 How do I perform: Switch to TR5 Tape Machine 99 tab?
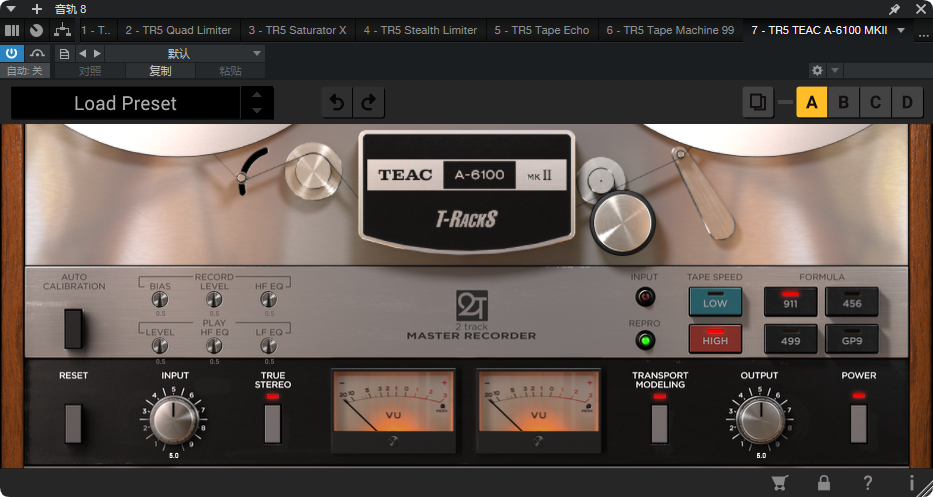tap(671, 30)
